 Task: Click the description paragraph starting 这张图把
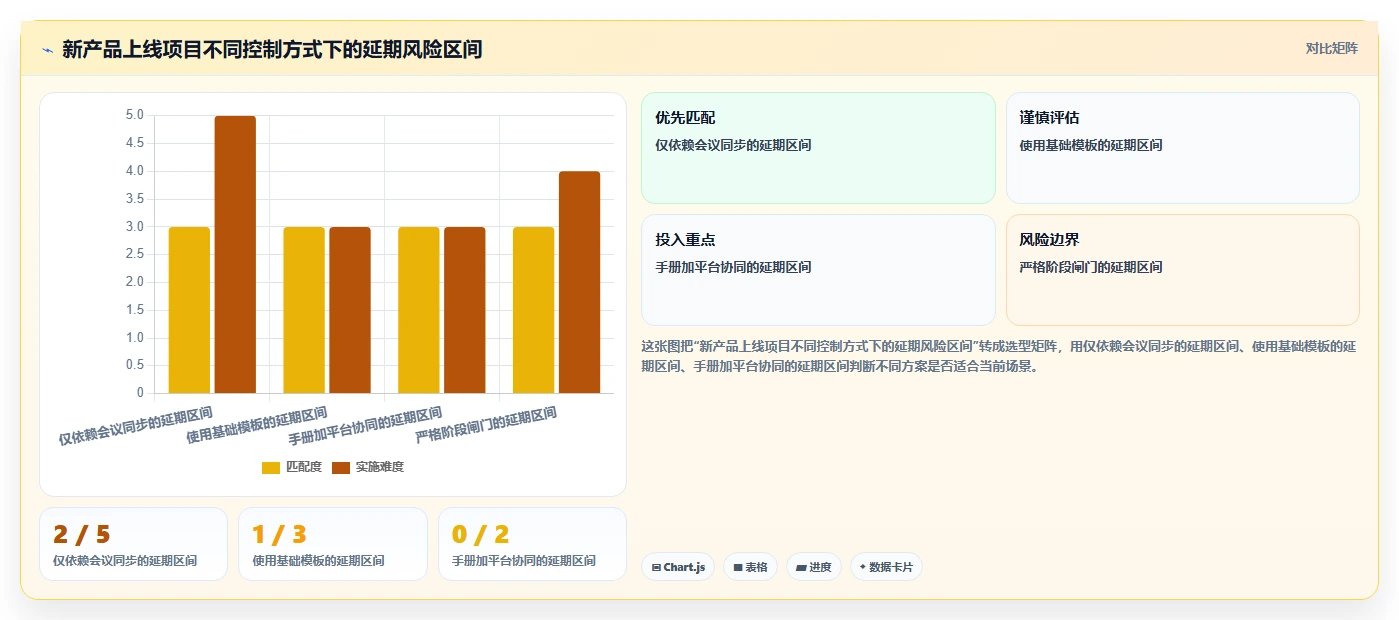(998, 356)
